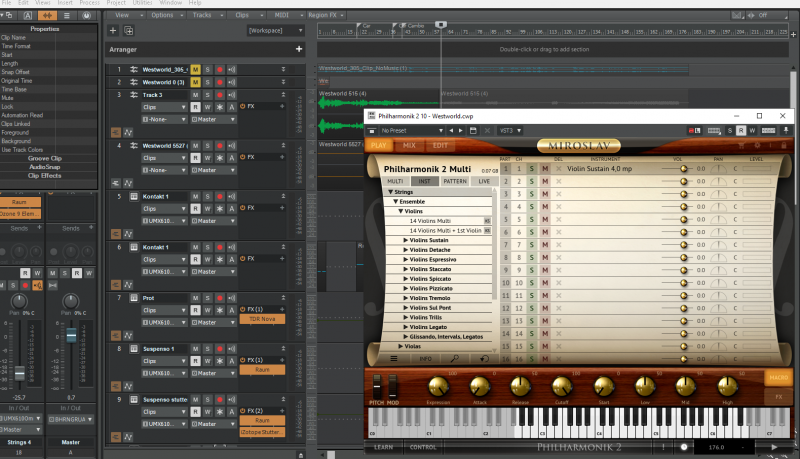Toggle automation Read on Westworld 5527 track
This screenshot has height=459, width=800.
195,158
